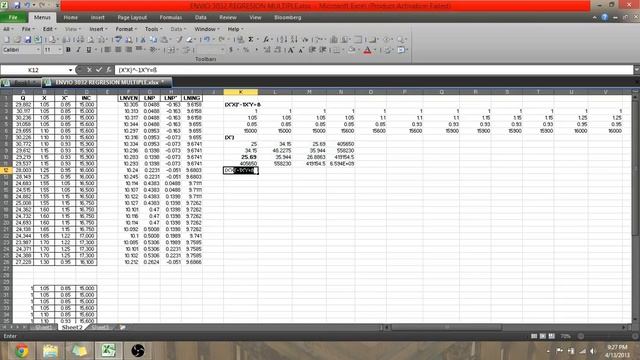Open the classic Edit menu dropdown

point(50,29)
